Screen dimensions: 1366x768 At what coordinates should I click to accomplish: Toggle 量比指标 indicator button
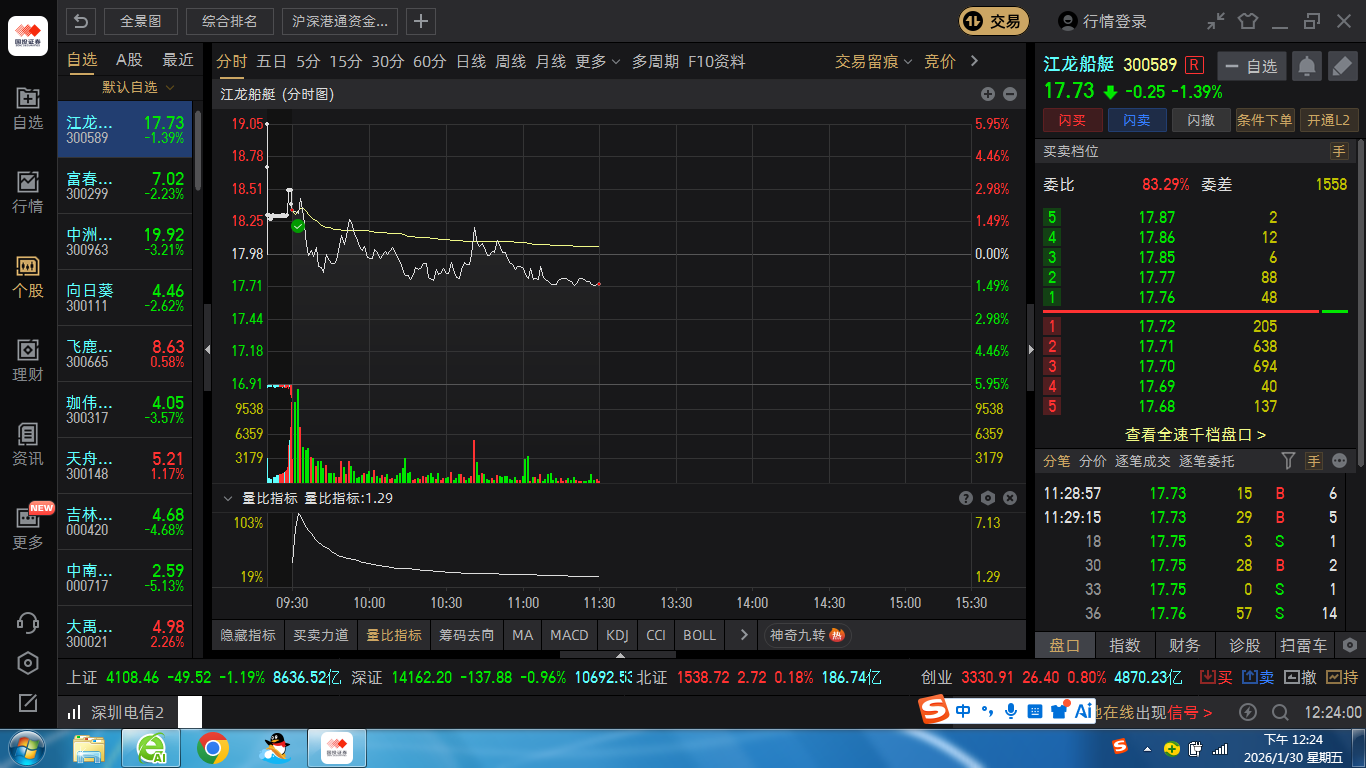click(394, 635)
